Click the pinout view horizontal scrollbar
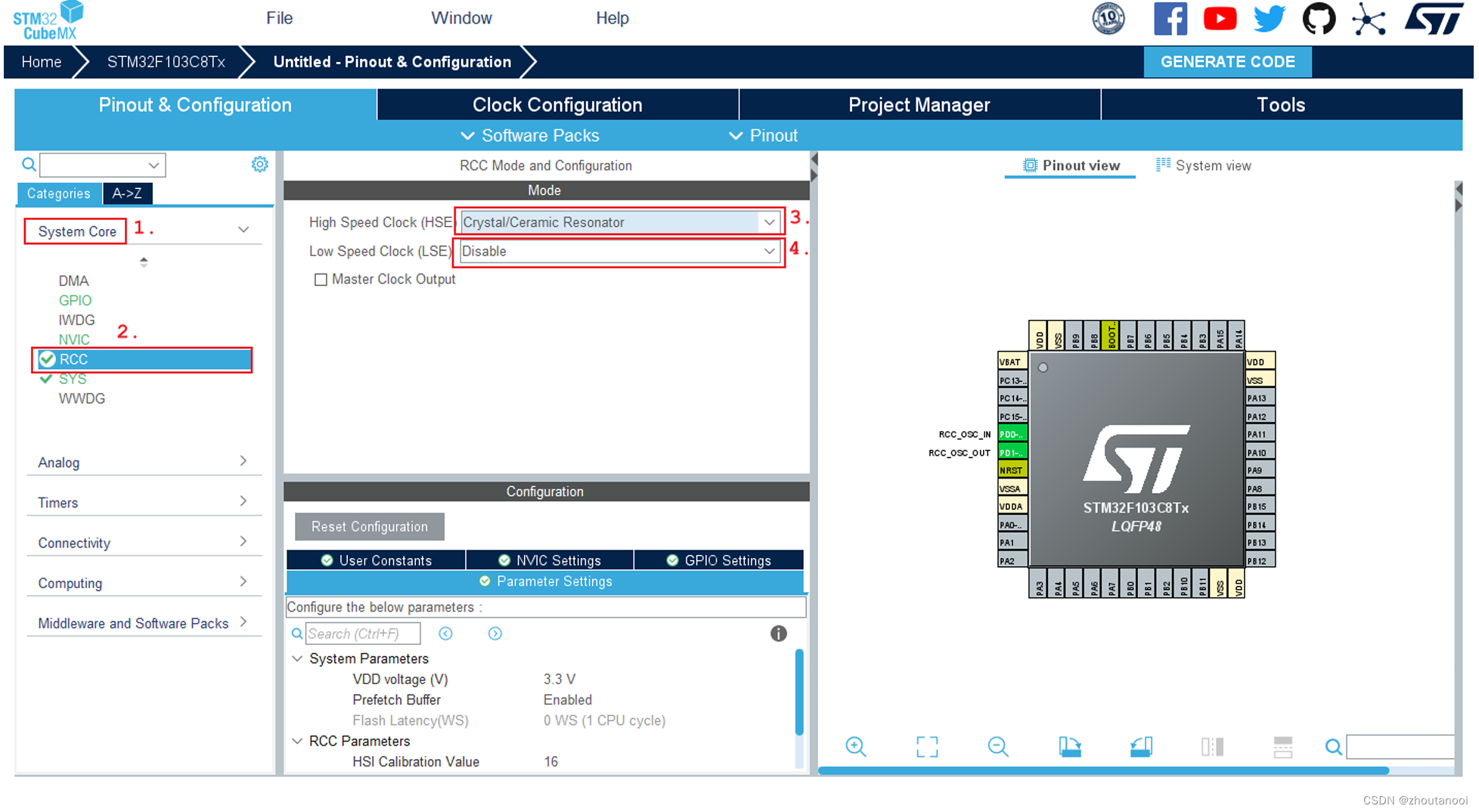The width and height of the screenshot is (1479, 812). [1103, 770]
